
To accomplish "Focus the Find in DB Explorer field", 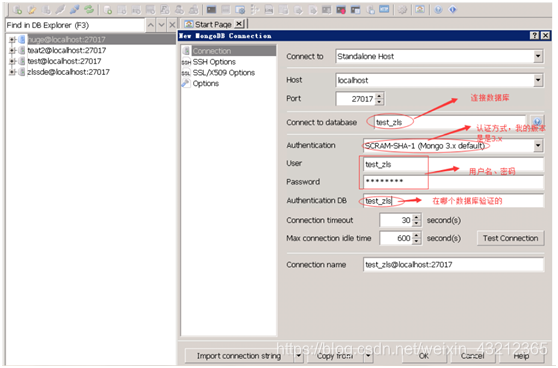I will 75,25.
